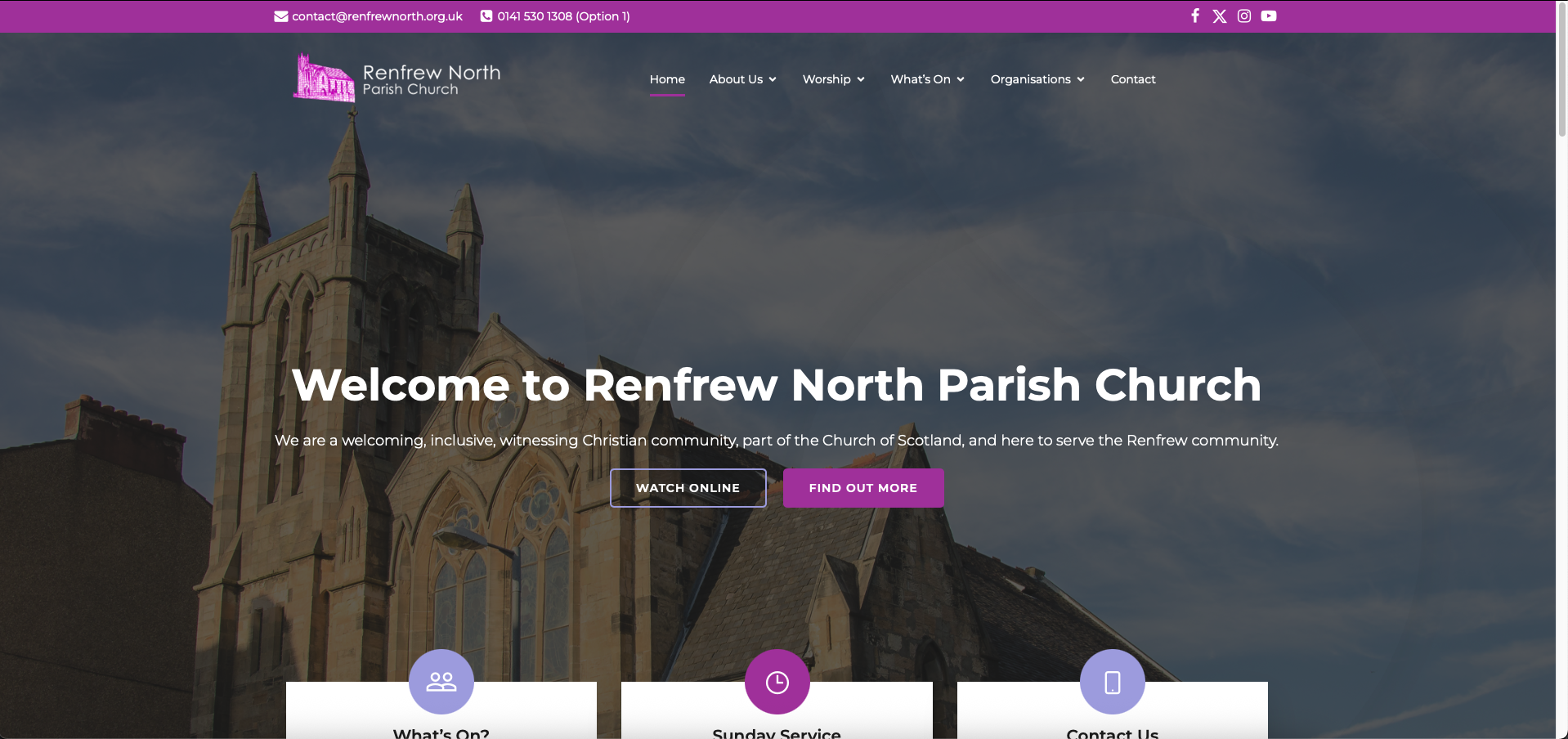Open the Facebook page icon
Image resolution: width=1568 pixels, height=739 pixels.
[1194, 16]
